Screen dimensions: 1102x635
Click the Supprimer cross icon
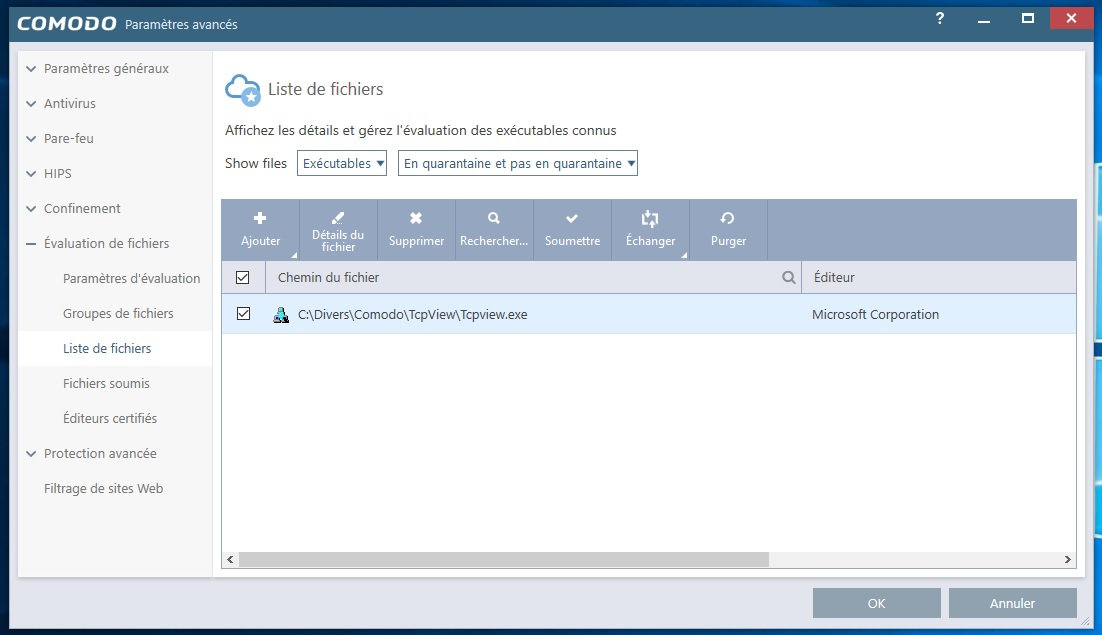pyautogui.click(x=416, y=218)
